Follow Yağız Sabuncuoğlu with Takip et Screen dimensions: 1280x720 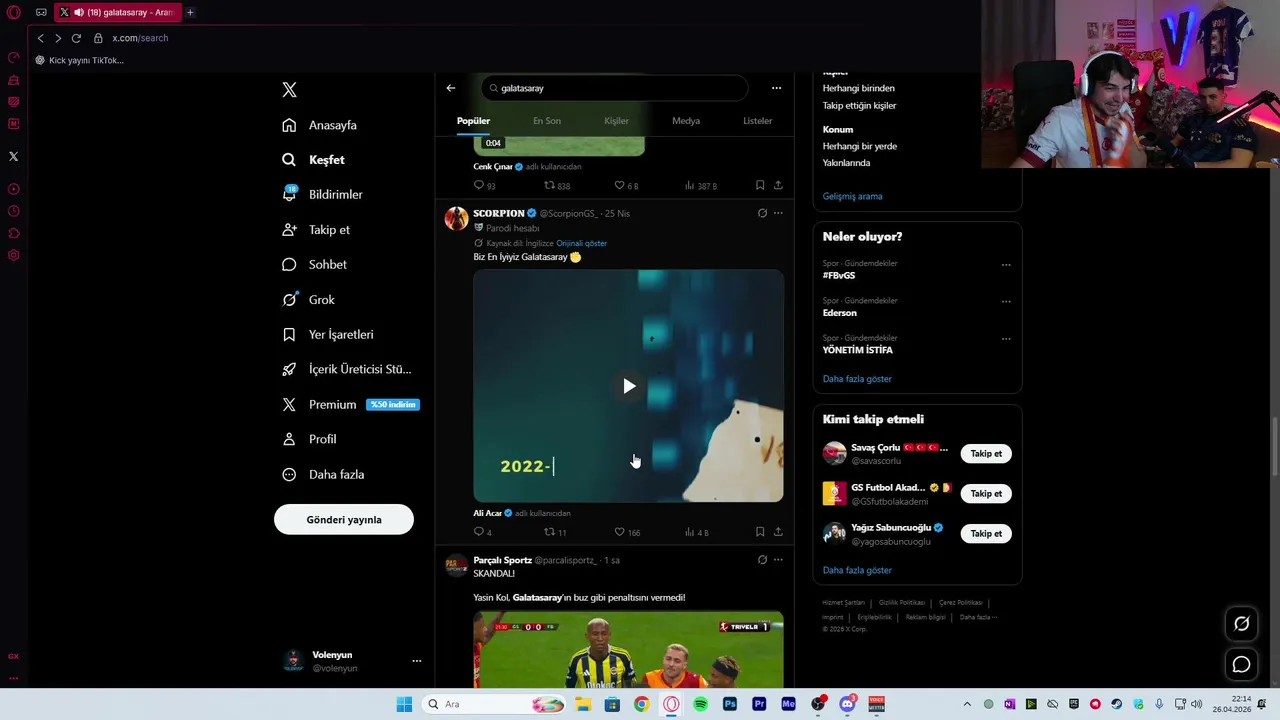pos(986,534)
